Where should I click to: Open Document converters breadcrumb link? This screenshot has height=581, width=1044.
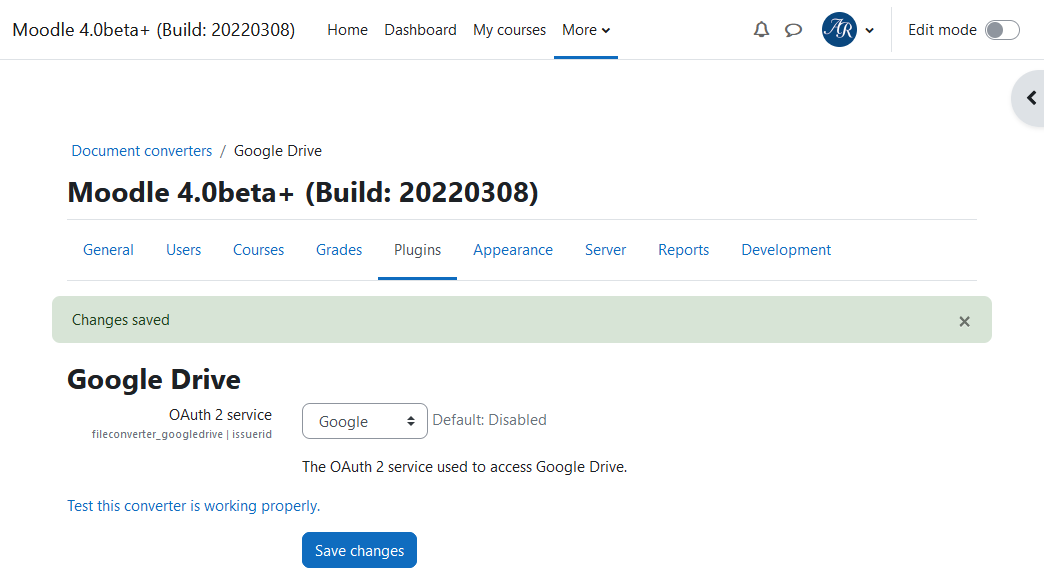click(x=142, y=151)
